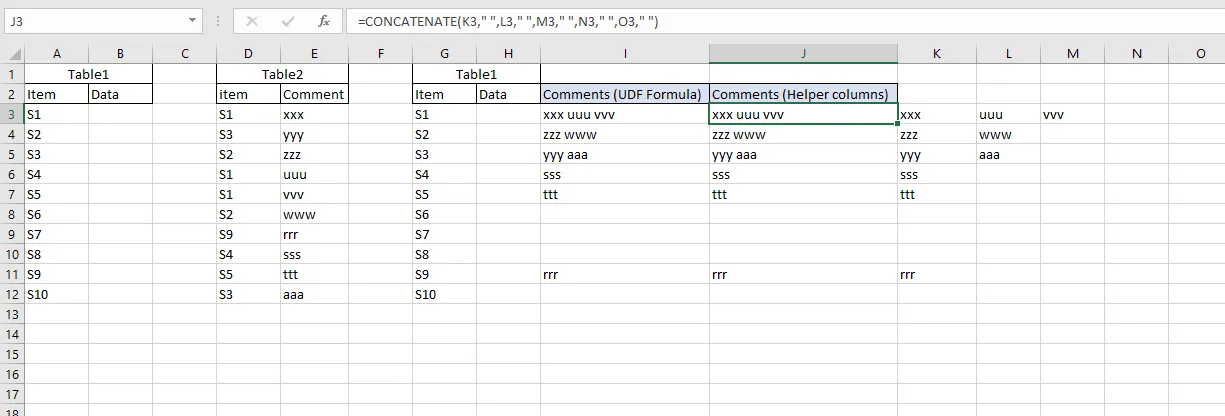Click the Enter checkmark icon in formula bar
The height and width of the screenshot is (416, 1225).
(288, 21)
